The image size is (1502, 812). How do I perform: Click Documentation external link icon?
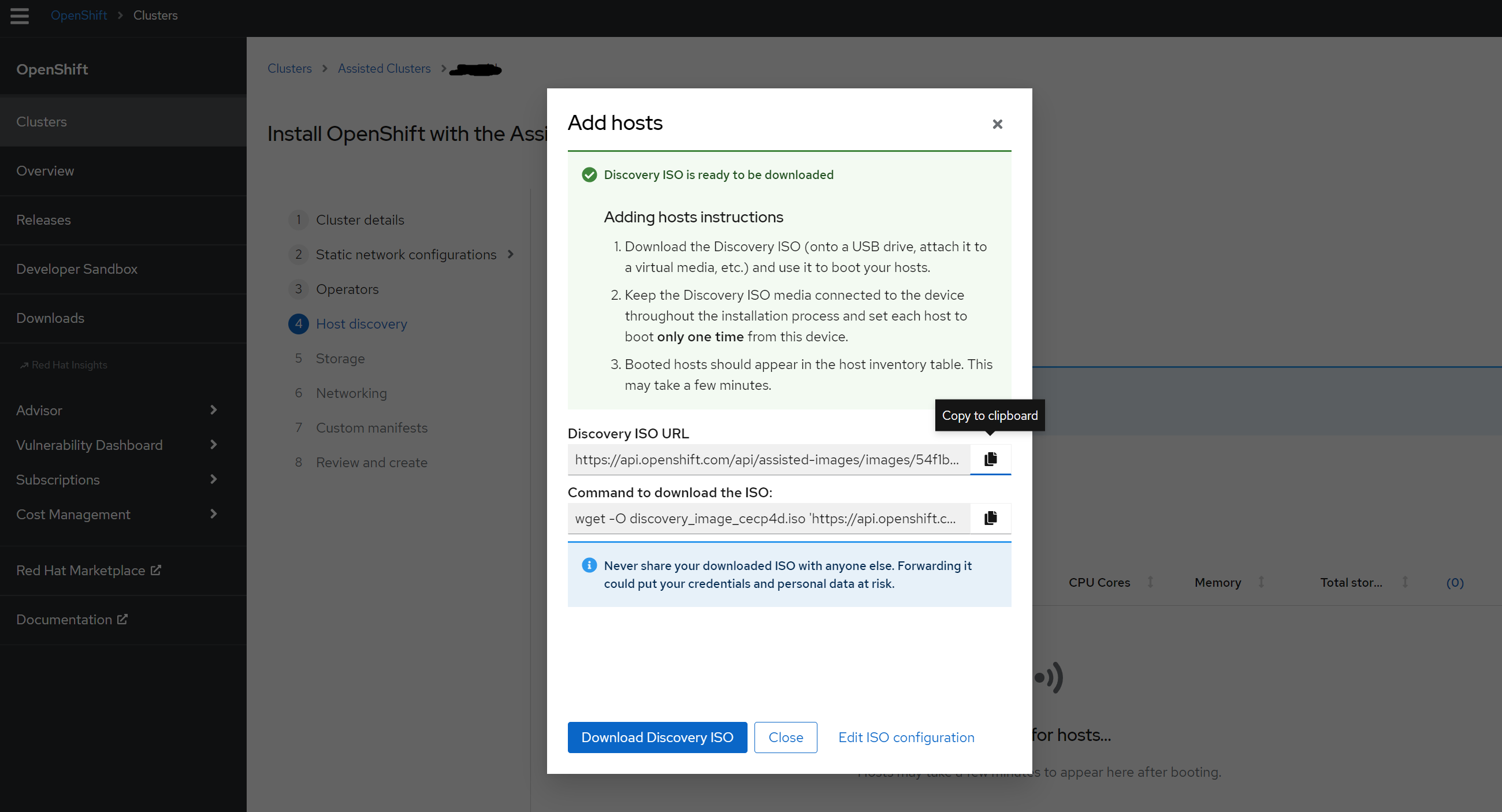(x=122, y=619)
